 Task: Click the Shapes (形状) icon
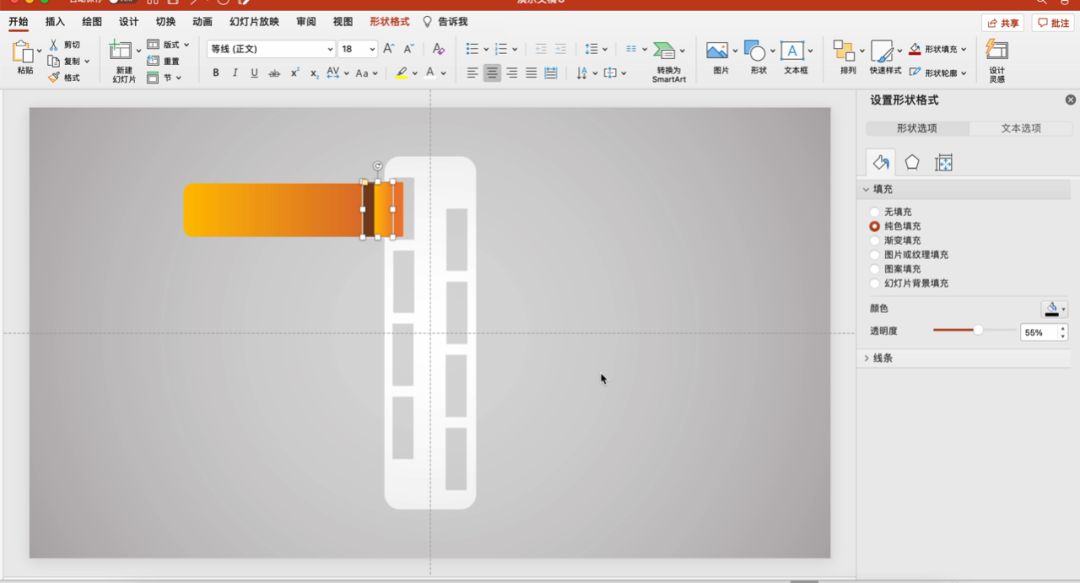755,51
